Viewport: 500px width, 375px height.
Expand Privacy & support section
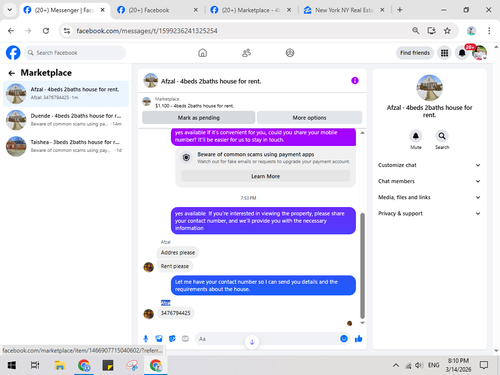pyautogui.click(x=429, y=213)
